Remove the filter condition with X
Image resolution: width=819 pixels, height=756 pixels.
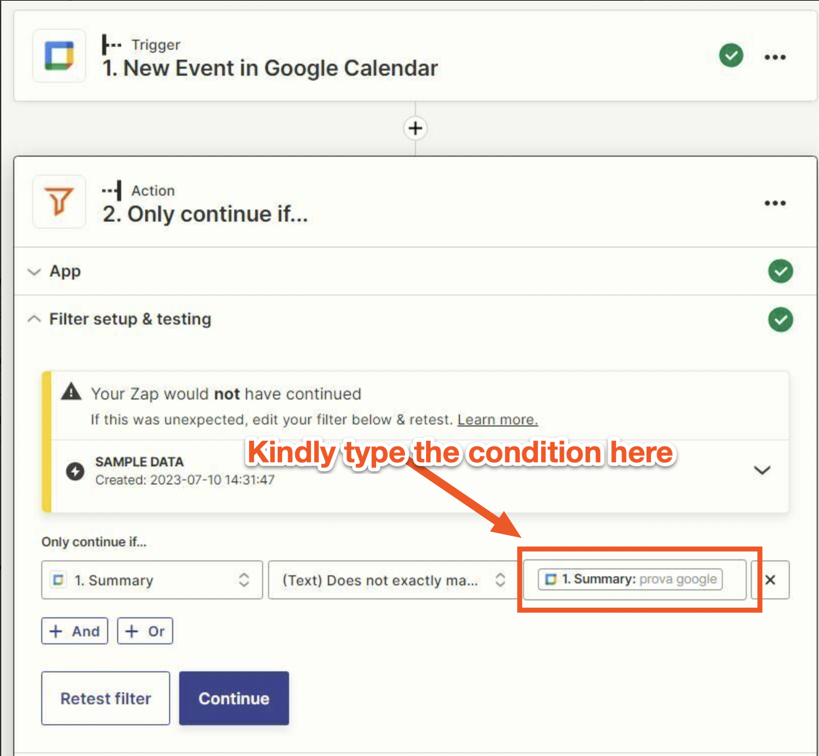click(x=770, y=580)
